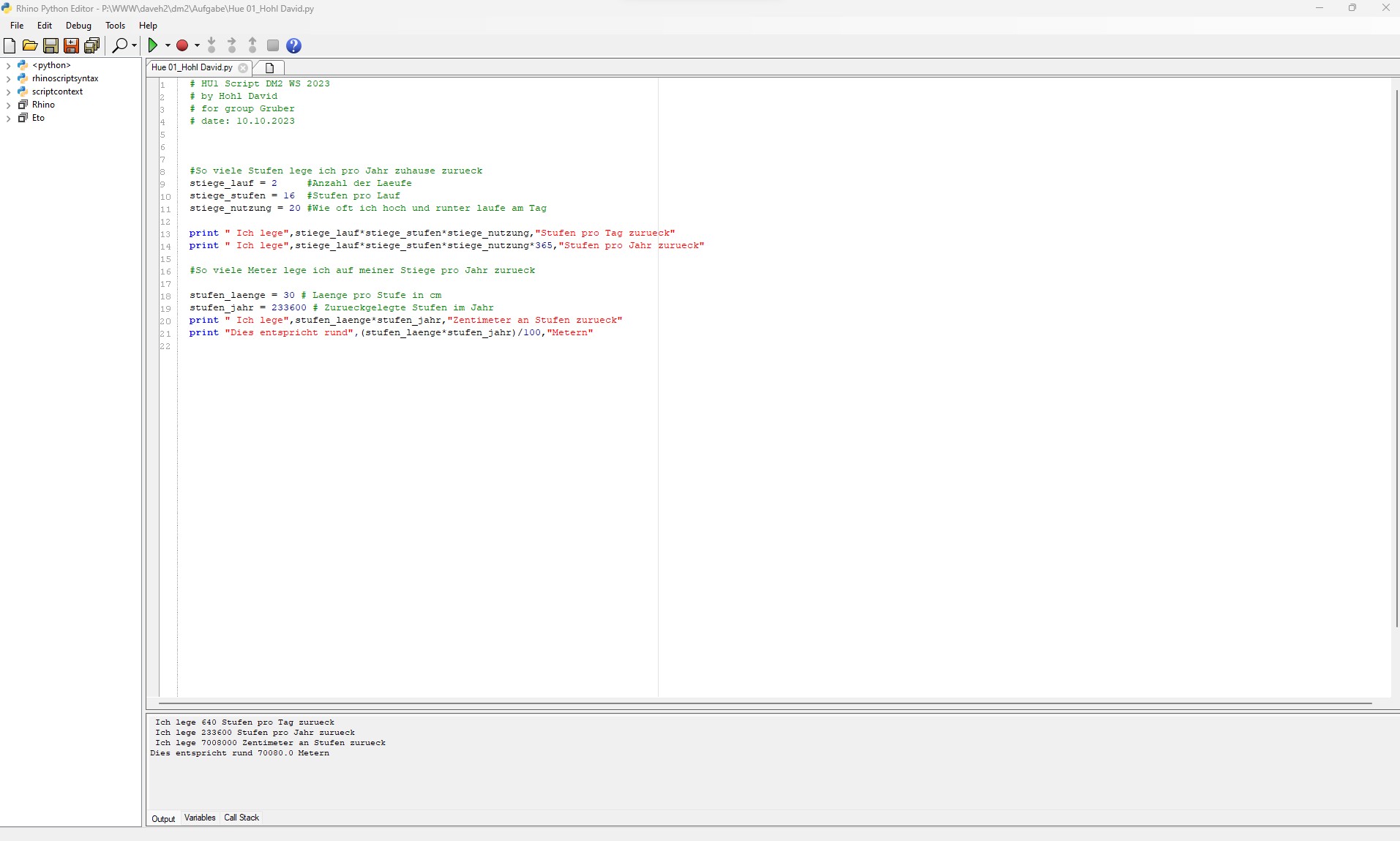
Task: Click the Save All icon
Action: pos(91,46)
